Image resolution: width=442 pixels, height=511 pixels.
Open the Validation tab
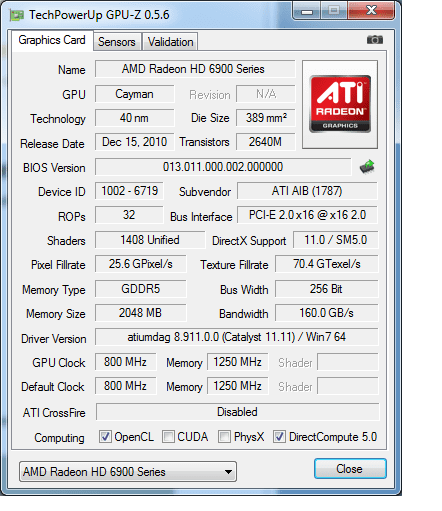(170, 42)
